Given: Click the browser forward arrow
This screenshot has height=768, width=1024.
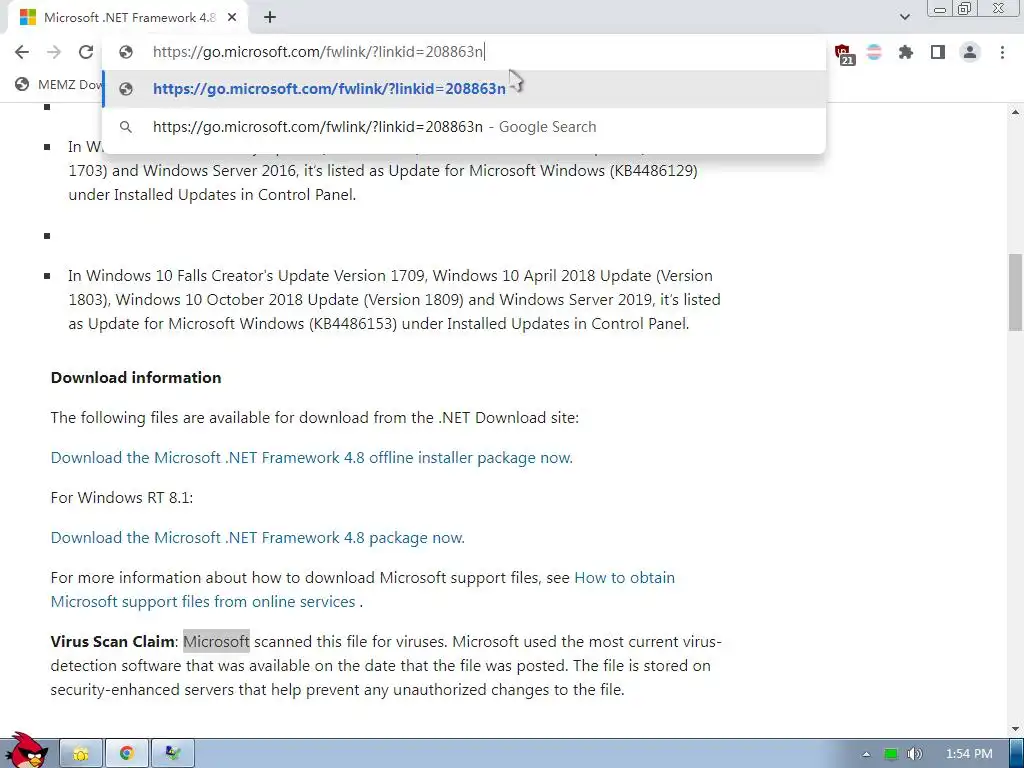Looking at the screenshot, I should point(54,52).
